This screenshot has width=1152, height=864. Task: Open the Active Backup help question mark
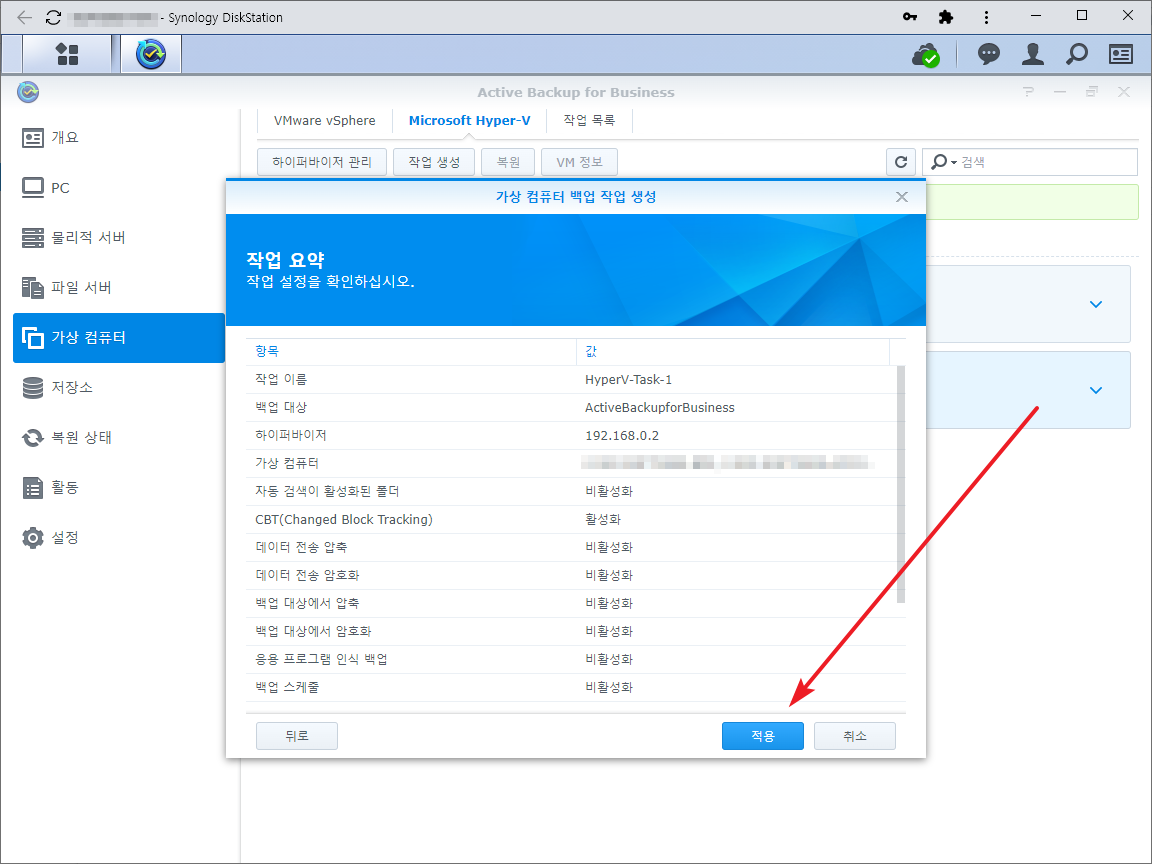1028,92
